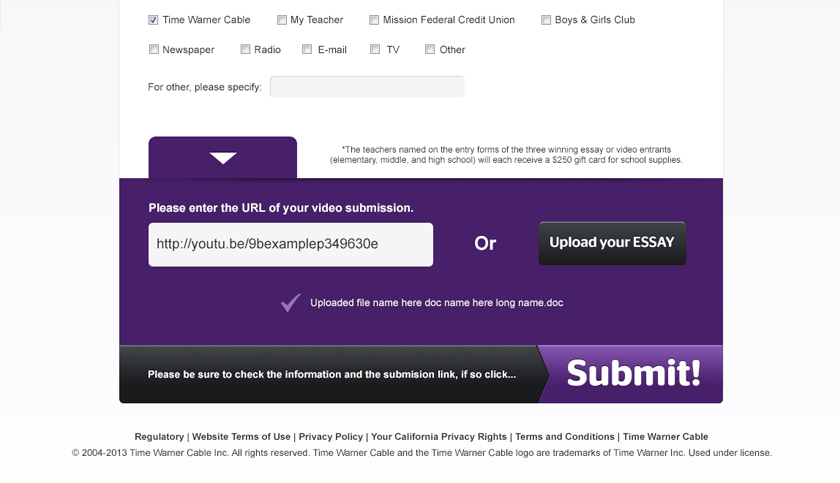The height and width of the screenshot is (483, 840).
Task: Select the TV checkbox
Action: [x=375, y=49]
